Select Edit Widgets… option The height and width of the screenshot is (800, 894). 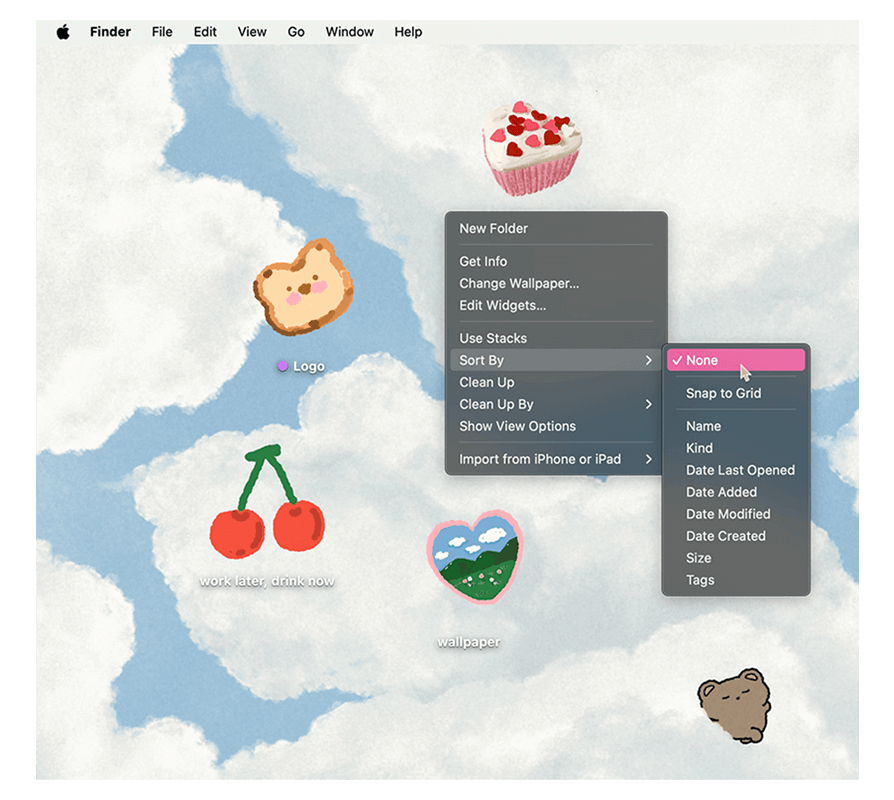556,305
